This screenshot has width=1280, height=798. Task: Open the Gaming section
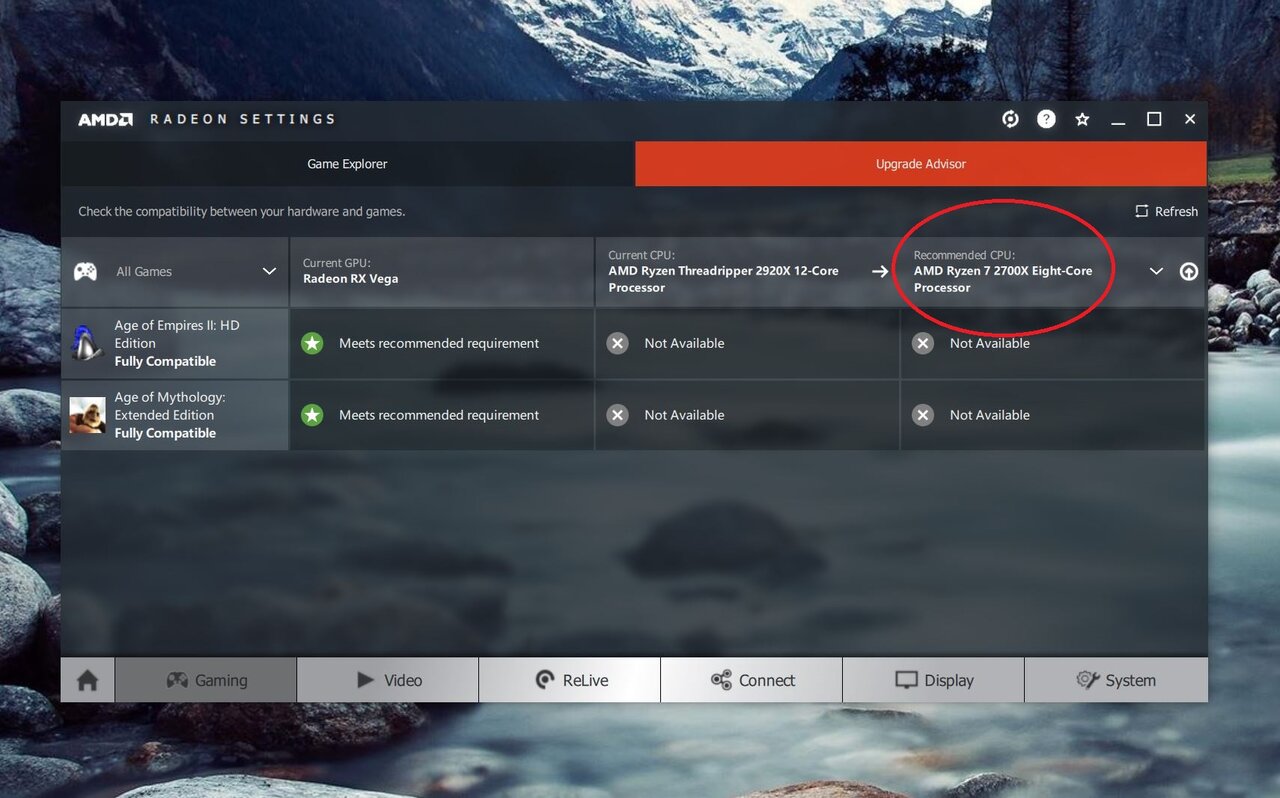tap(206, 680)
